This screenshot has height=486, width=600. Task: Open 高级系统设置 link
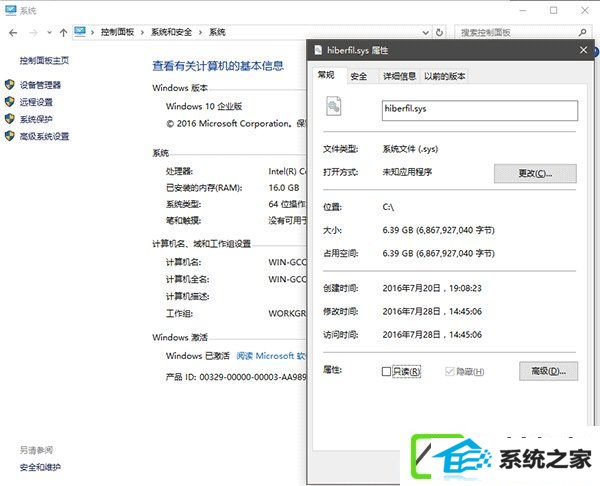(44, 136)
